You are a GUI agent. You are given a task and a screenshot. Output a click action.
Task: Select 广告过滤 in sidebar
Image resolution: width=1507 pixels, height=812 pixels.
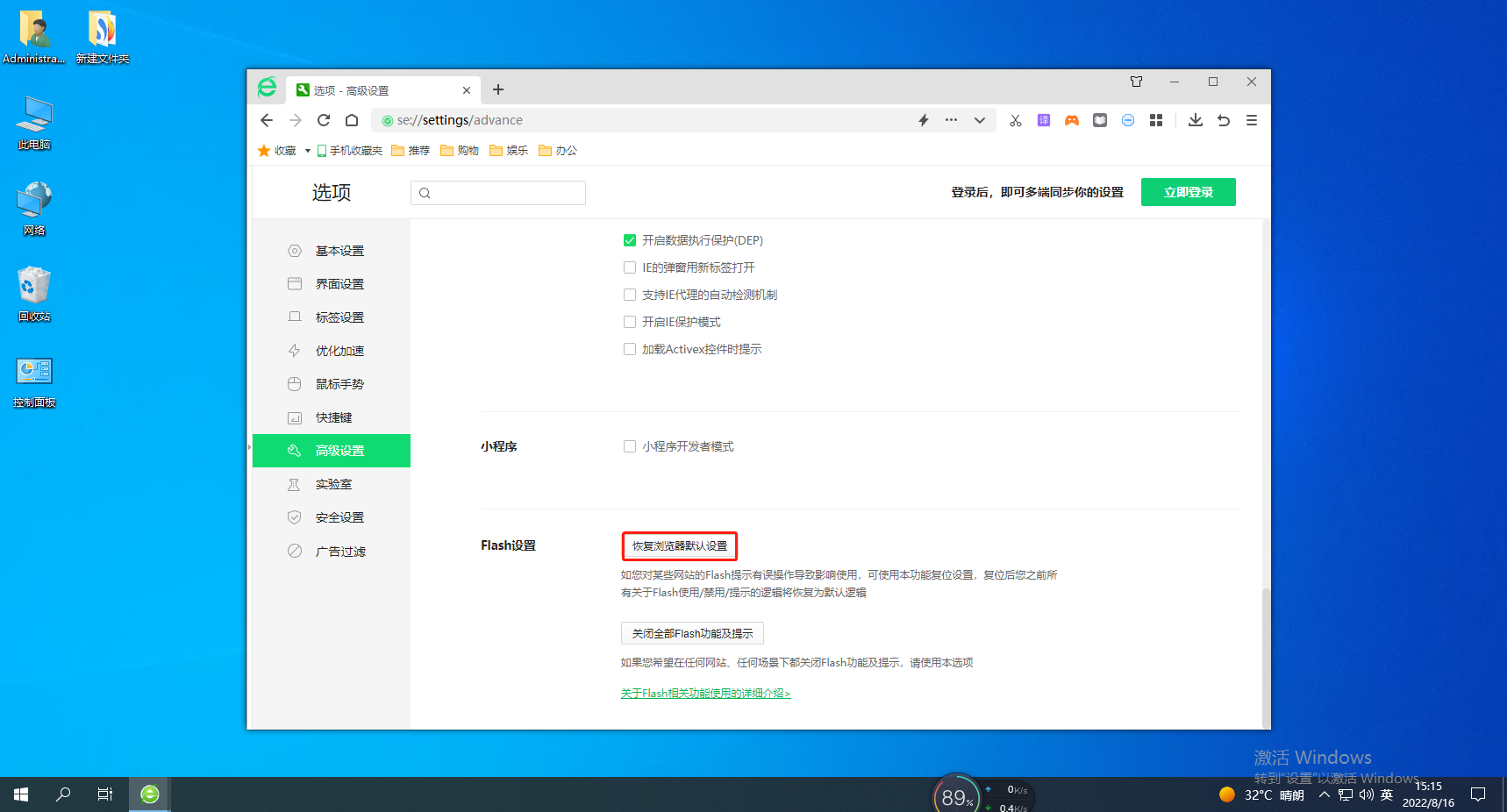332,552
